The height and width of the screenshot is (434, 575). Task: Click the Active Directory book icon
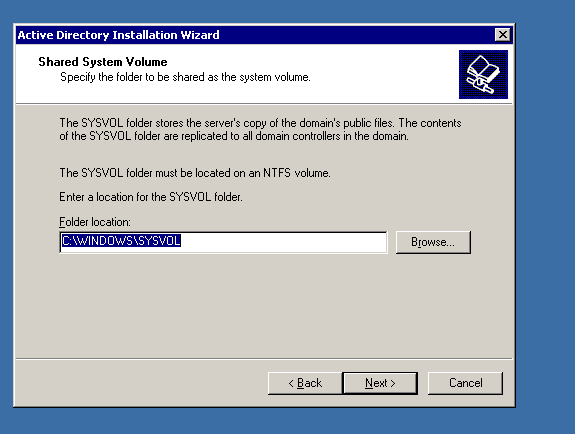[x=483, y=74]
